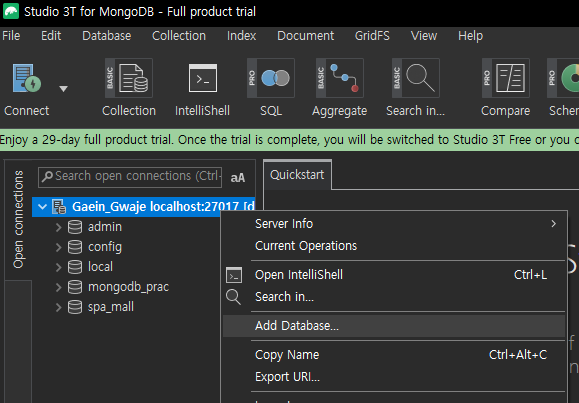Click magnifier icon in context menu

(233, 297)
